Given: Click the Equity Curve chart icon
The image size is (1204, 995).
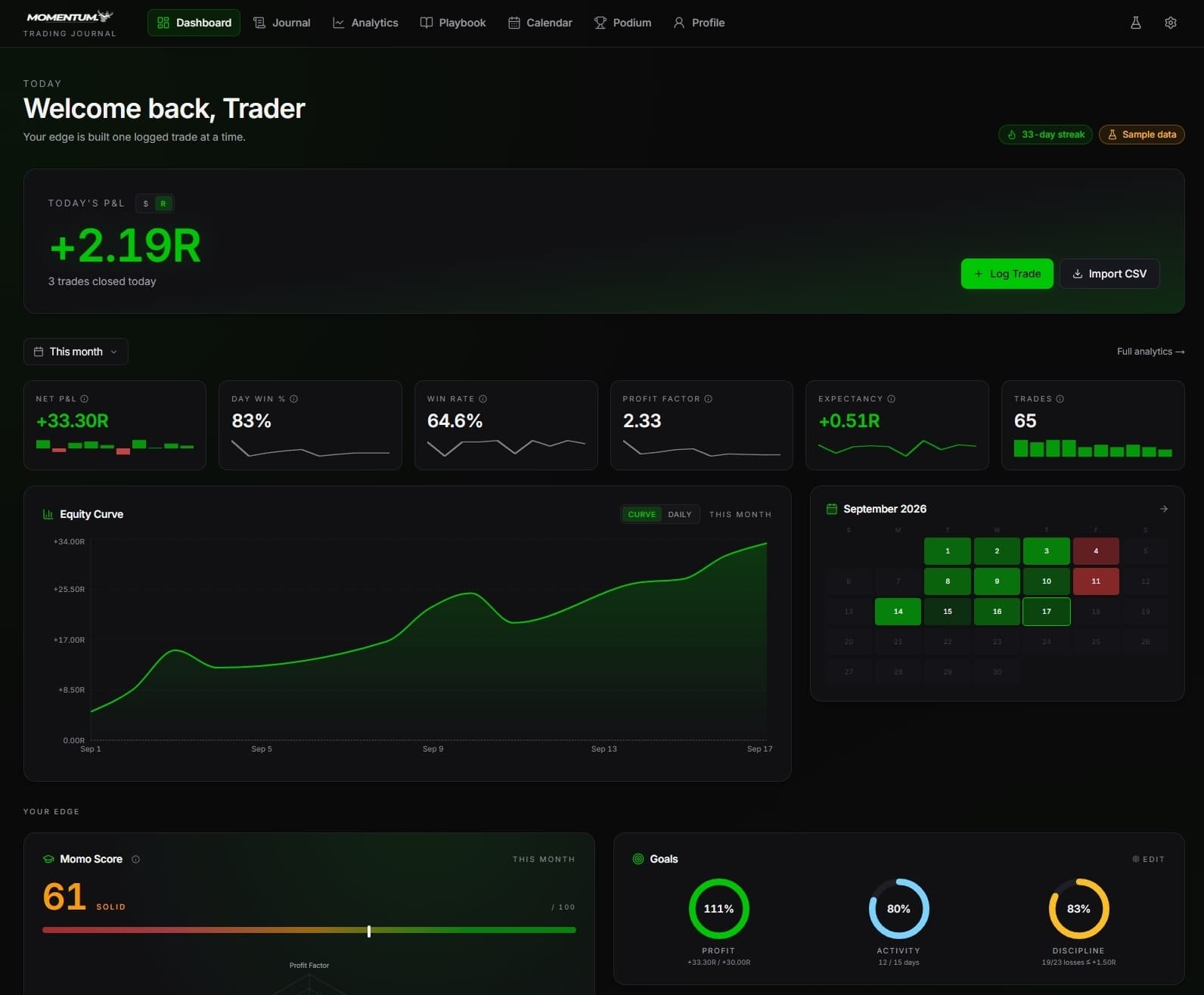Looking at the screenshot, I should pos(48,514).
